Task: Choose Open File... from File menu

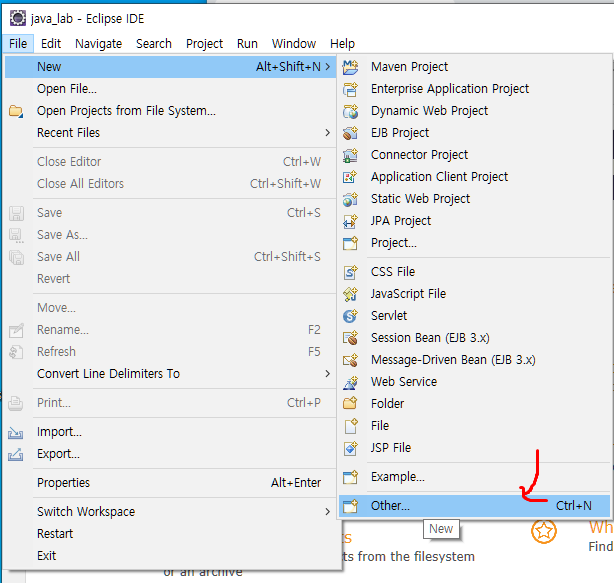Action: pyautogui.click(x=171, y=89)
